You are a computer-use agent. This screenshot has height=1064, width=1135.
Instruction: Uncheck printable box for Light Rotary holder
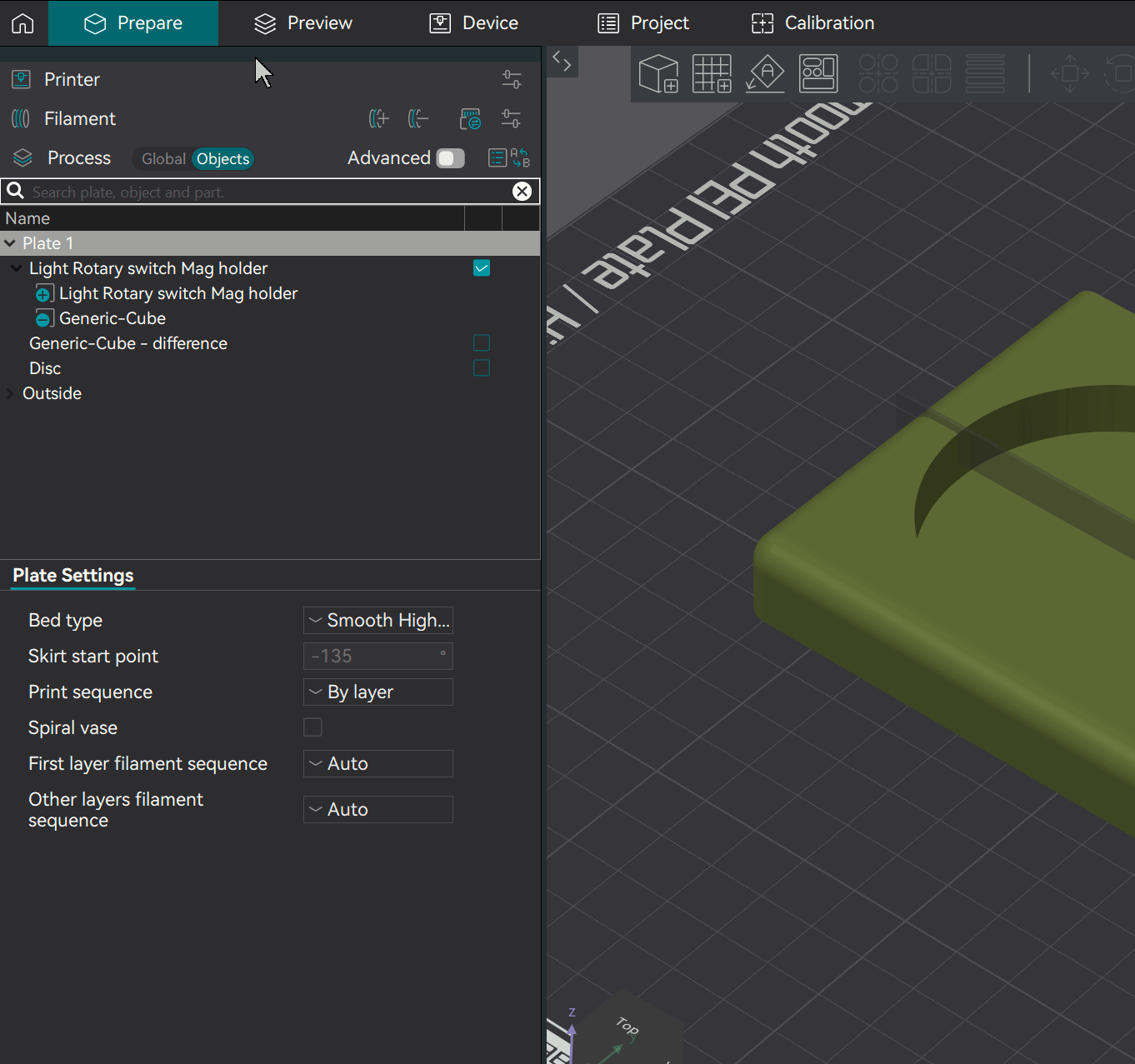[x=482, y=268]
